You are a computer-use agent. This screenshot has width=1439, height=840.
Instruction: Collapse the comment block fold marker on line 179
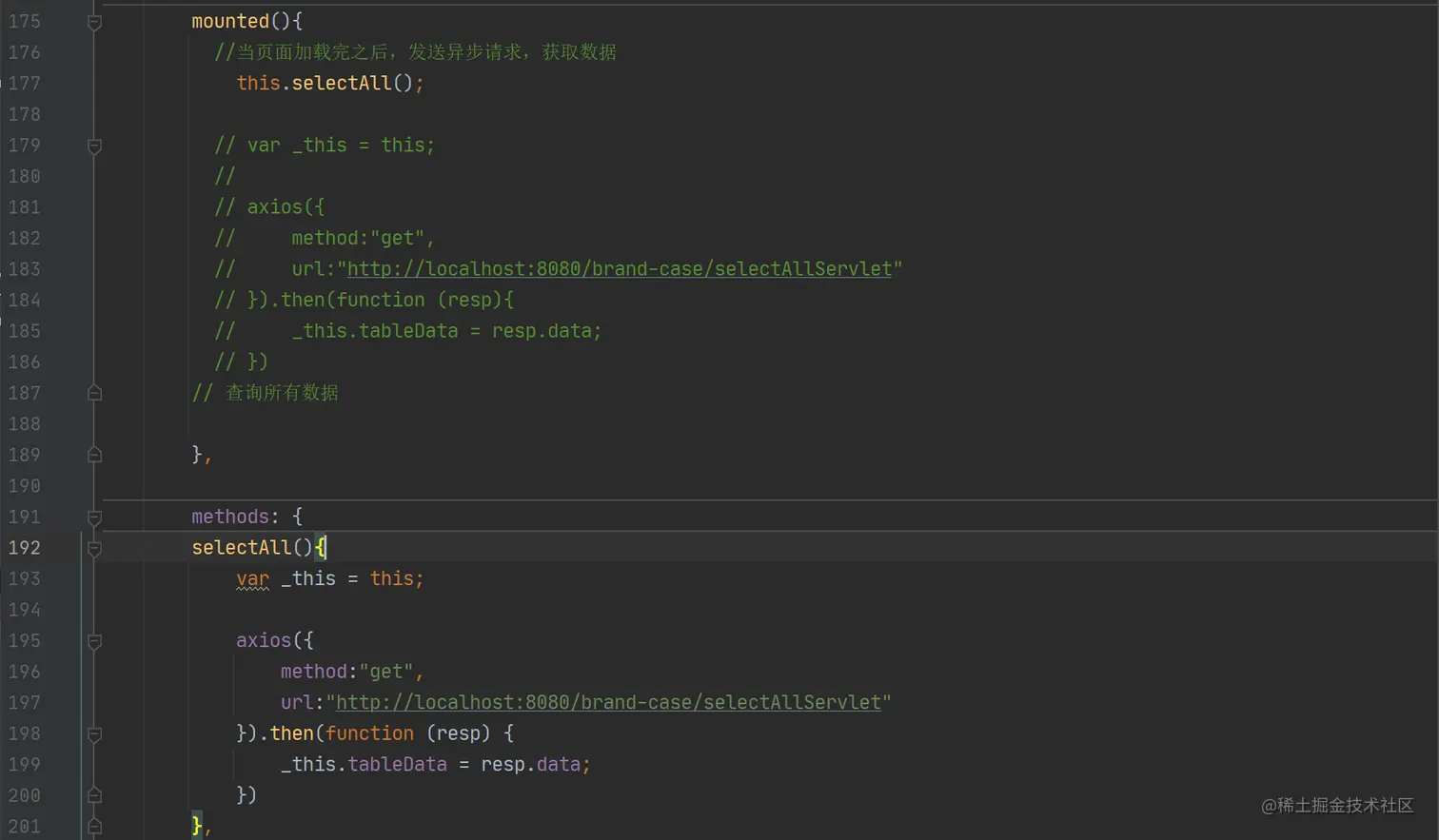pyautogui.click(x=94, y=146)
